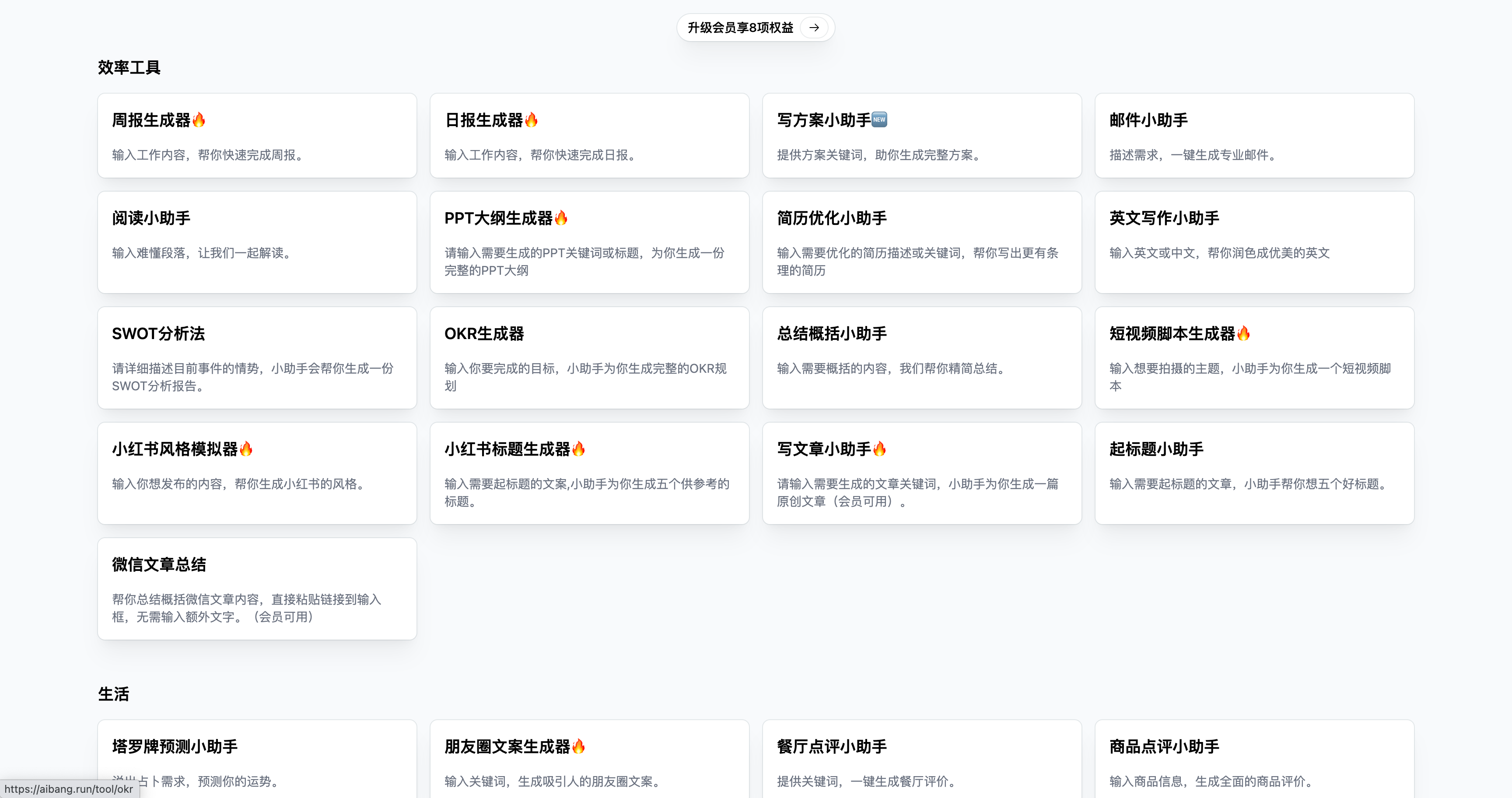
Task: Select the 小红书风格模拟器 title
Action: tap(175, 449)
